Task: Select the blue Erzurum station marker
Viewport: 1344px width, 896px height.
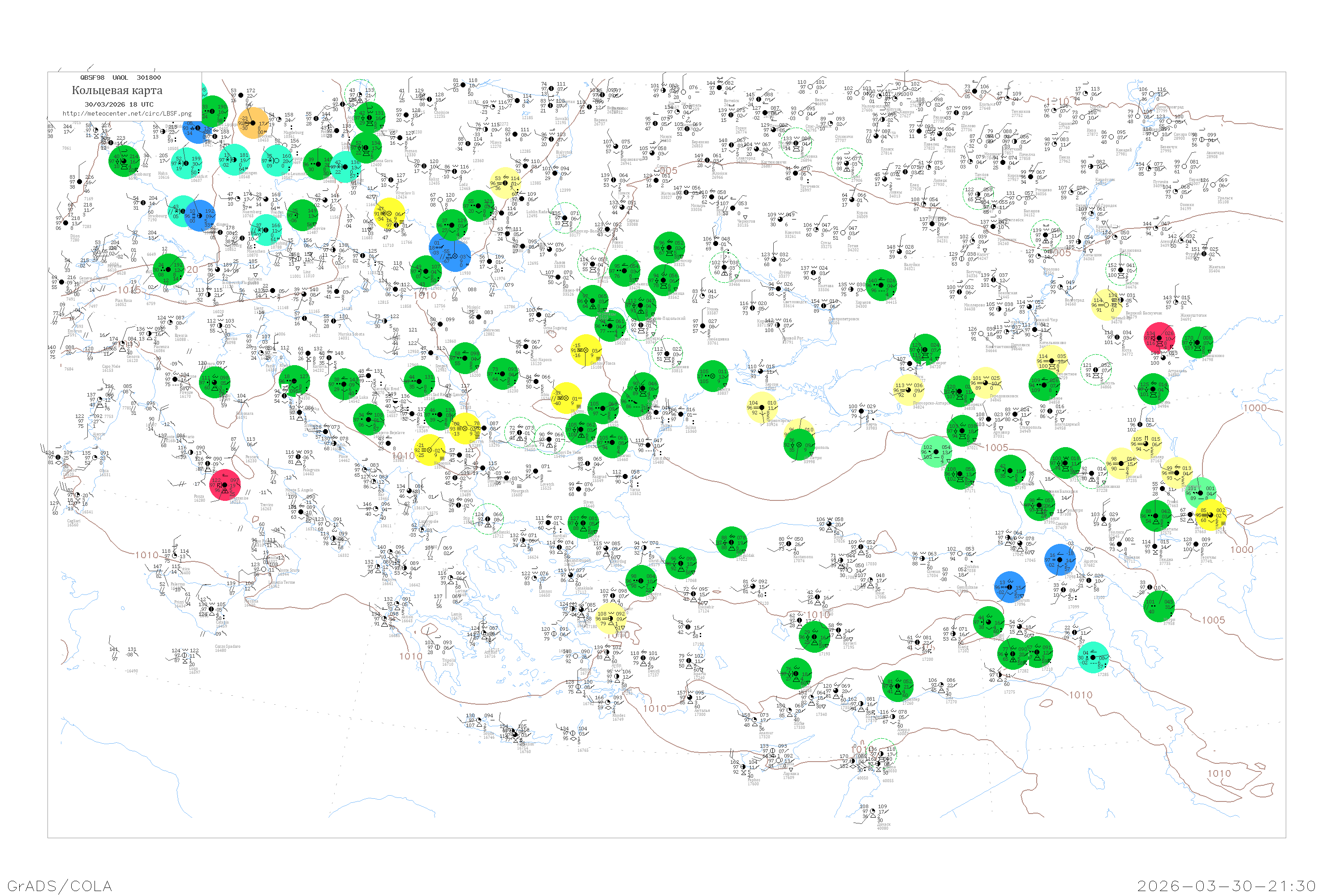Action: tap(1010, 587)
